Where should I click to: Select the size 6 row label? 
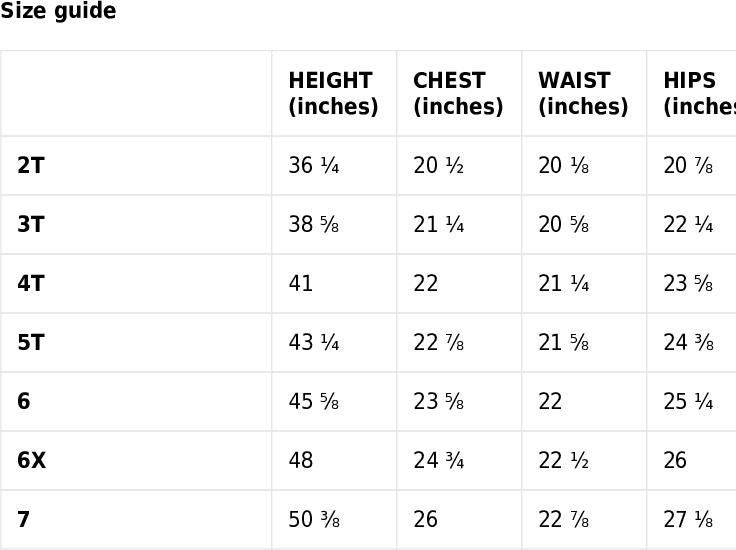click(x=24, y=402)
